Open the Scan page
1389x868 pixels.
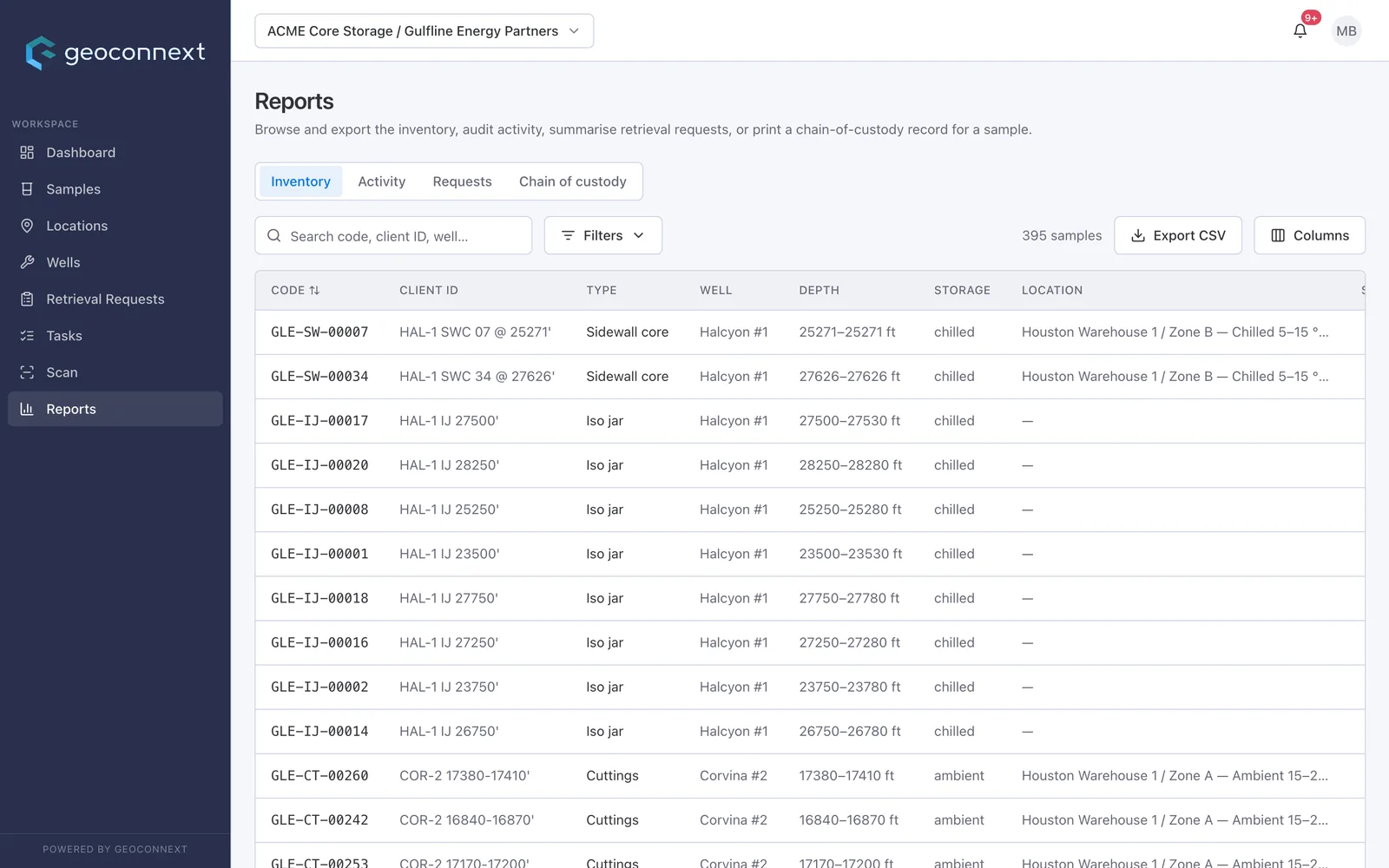[x=115, y=372]
